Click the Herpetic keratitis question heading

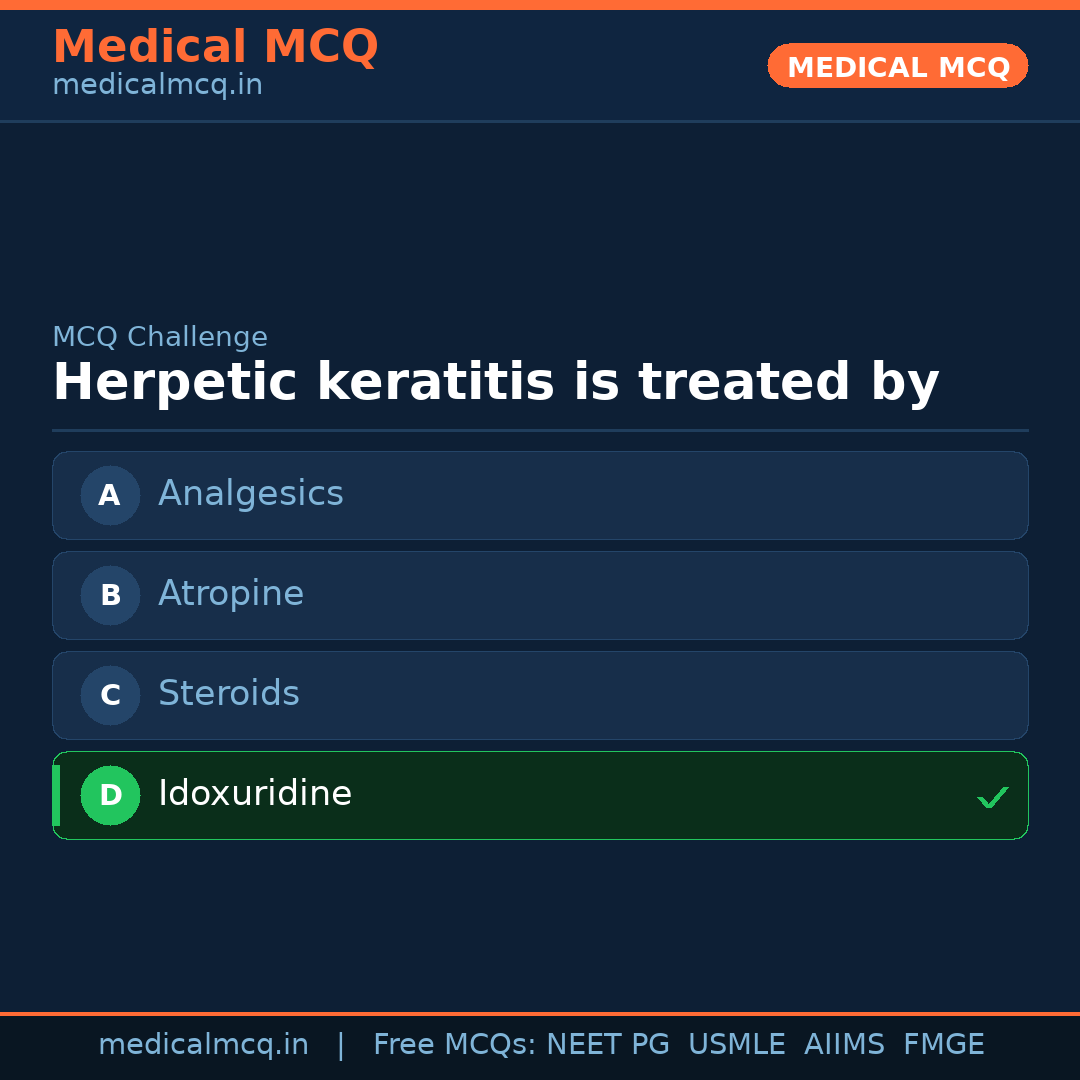tap(495, 383)
